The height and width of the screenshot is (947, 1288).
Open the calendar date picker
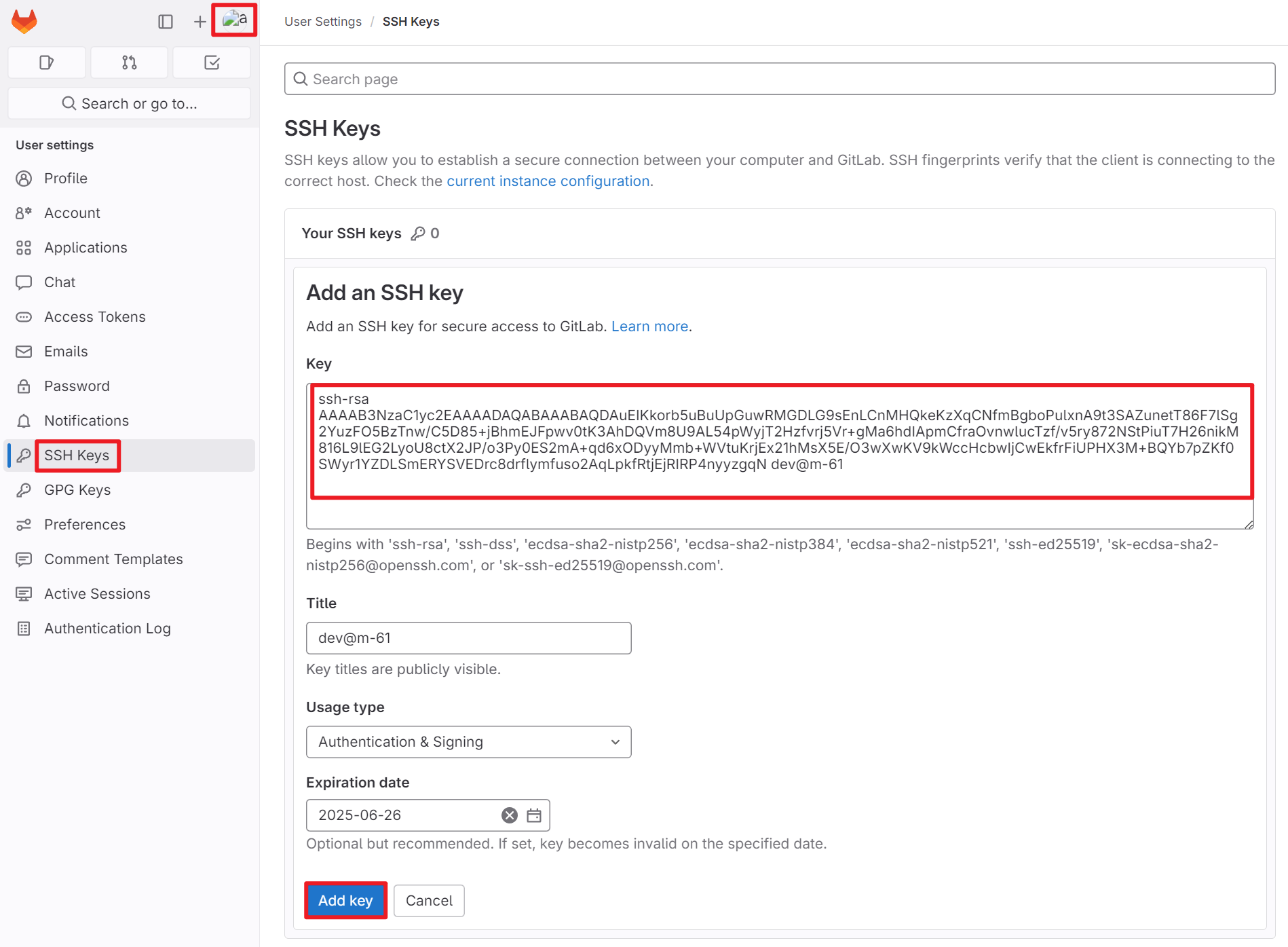pos(534,815)
